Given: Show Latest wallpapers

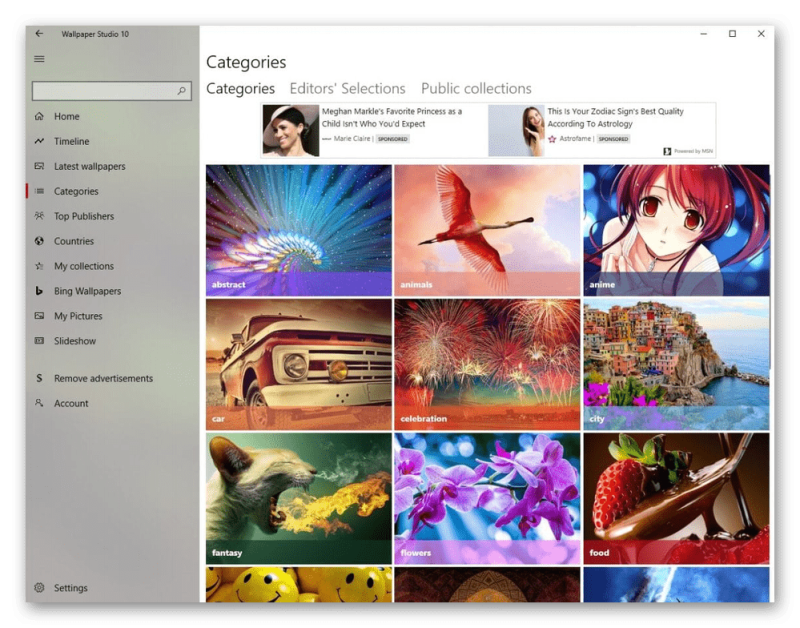Looking at the screenshot, I should click(112, 166).
